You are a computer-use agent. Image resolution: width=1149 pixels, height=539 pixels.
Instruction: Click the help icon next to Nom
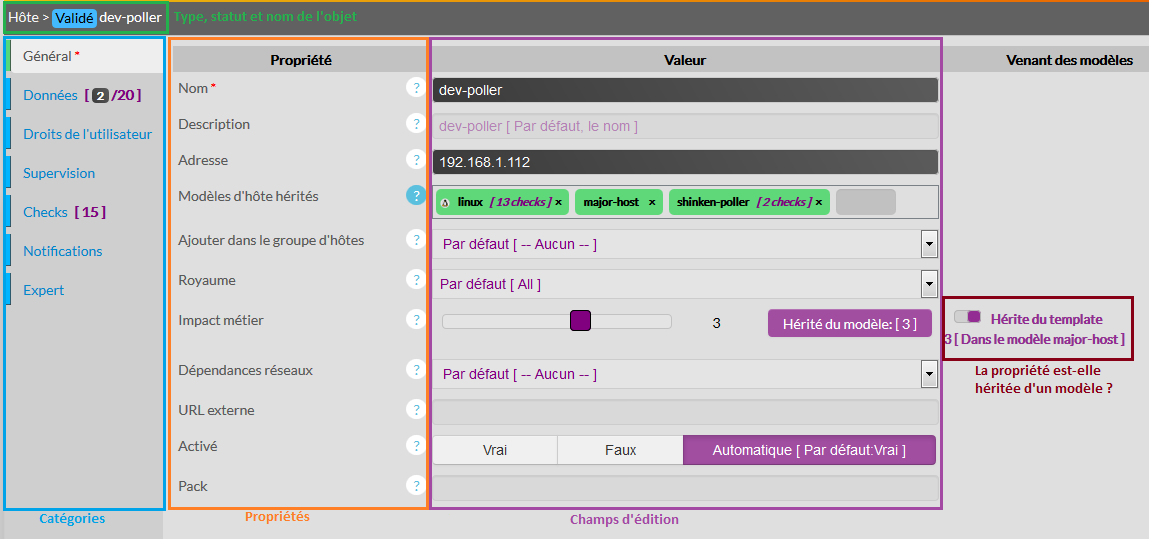[x=415, y=88]
